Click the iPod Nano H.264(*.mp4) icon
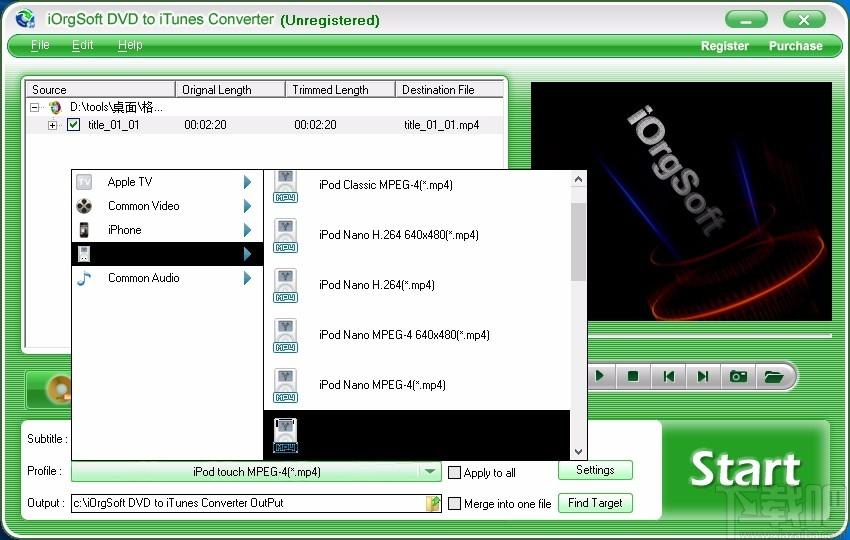This screenshot has width=850, height=540. [x=285, y=286]
